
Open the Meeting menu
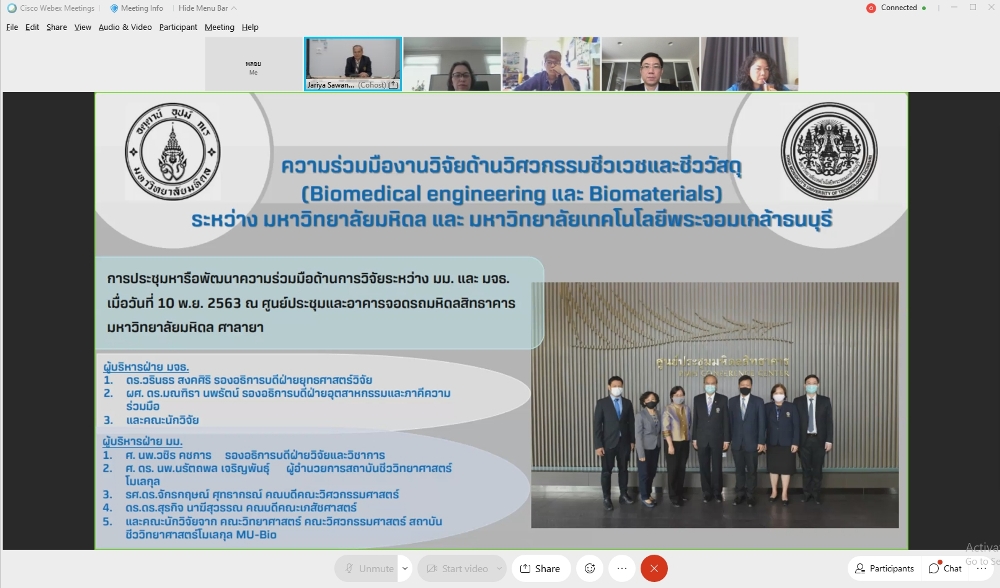(x=219, y=27)
